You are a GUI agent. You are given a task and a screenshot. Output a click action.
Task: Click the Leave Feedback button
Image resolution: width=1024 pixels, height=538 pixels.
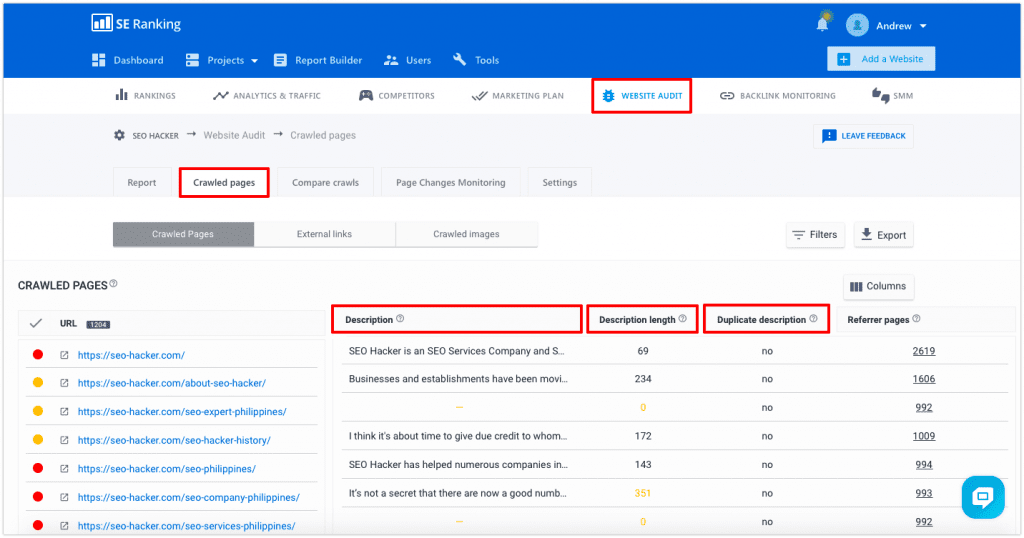point(863,136)
